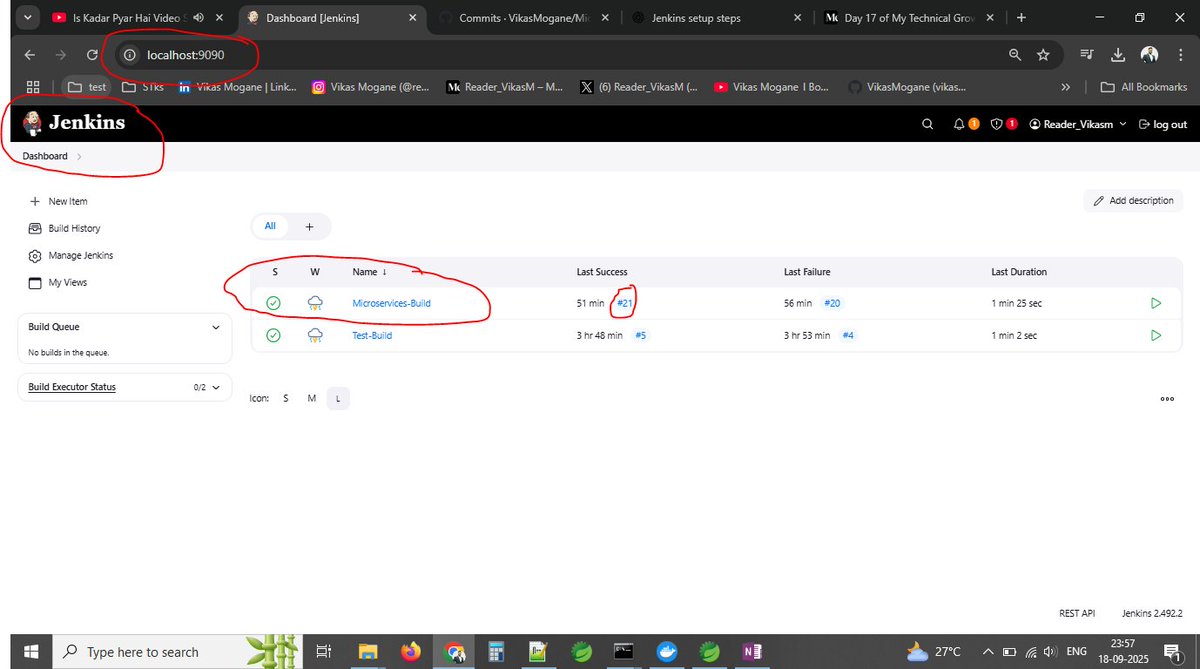The image size is (1200, 669).
Task: Sort by Last Success column header
Action: coord(602,272)
